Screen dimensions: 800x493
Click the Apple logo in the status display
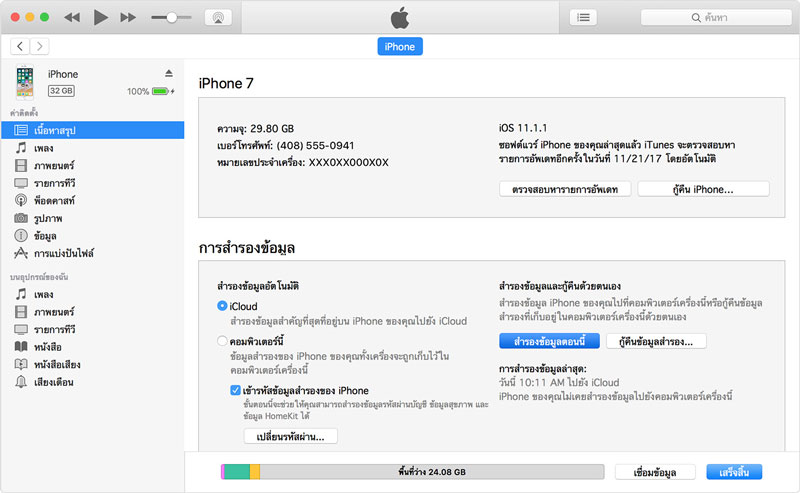click(400, 17)
